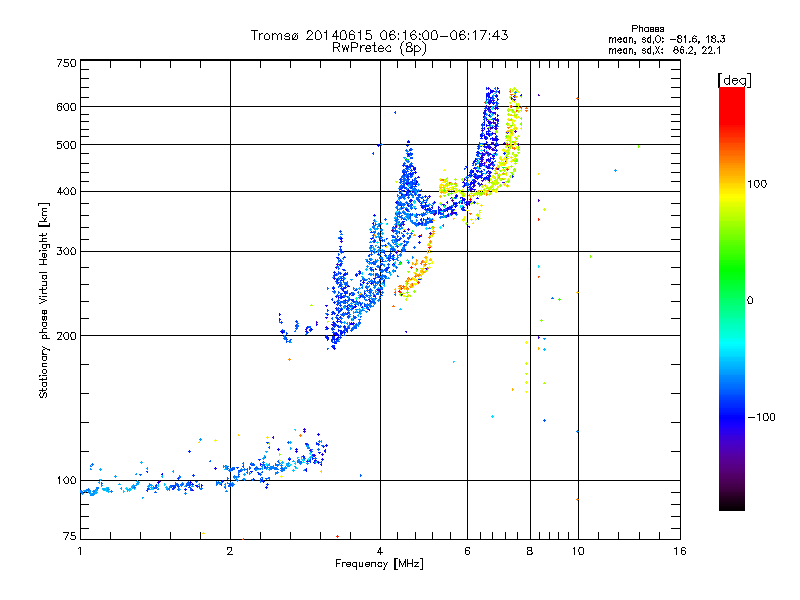The height and width of the screenshot is (600, 800).
Task: Click the x-axis tick label '2'
Action: pos(230,551)
